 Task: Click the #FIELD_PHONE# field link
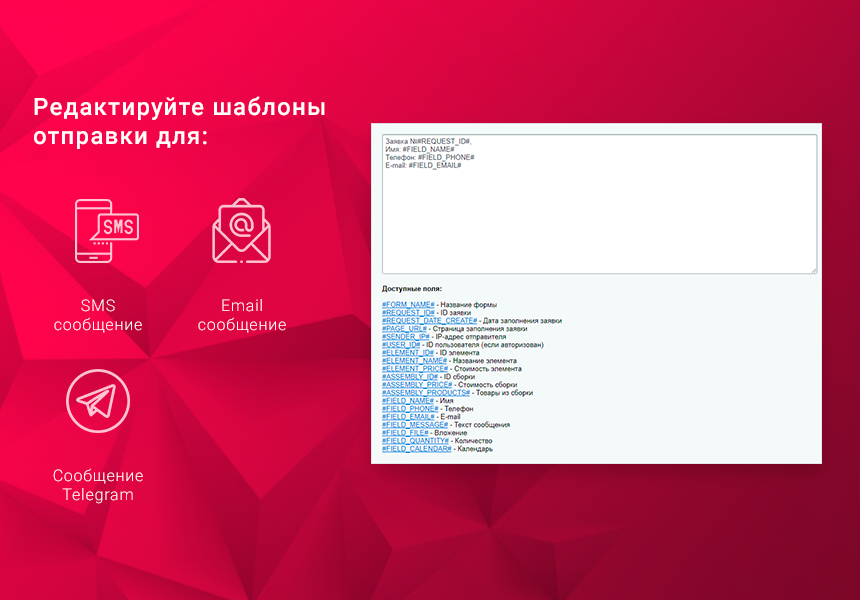coord(408,408)
